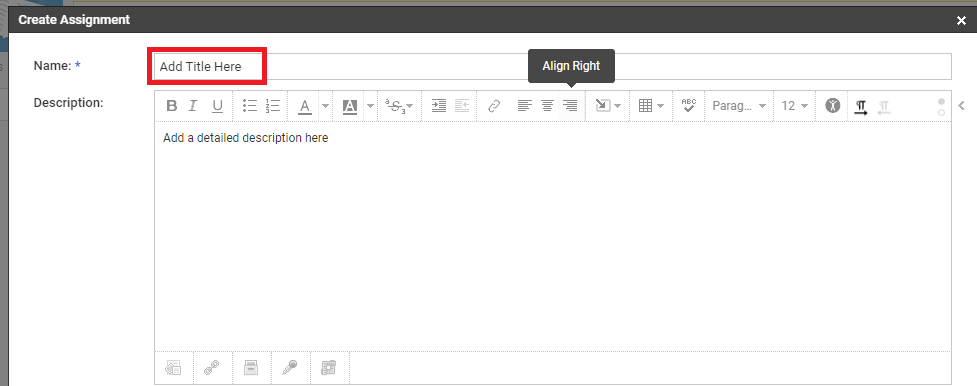The width and height of the screenshot is (977, 386).
Task: Collapse the editor toolbar with chevron arrow
Action: point(961,106)
